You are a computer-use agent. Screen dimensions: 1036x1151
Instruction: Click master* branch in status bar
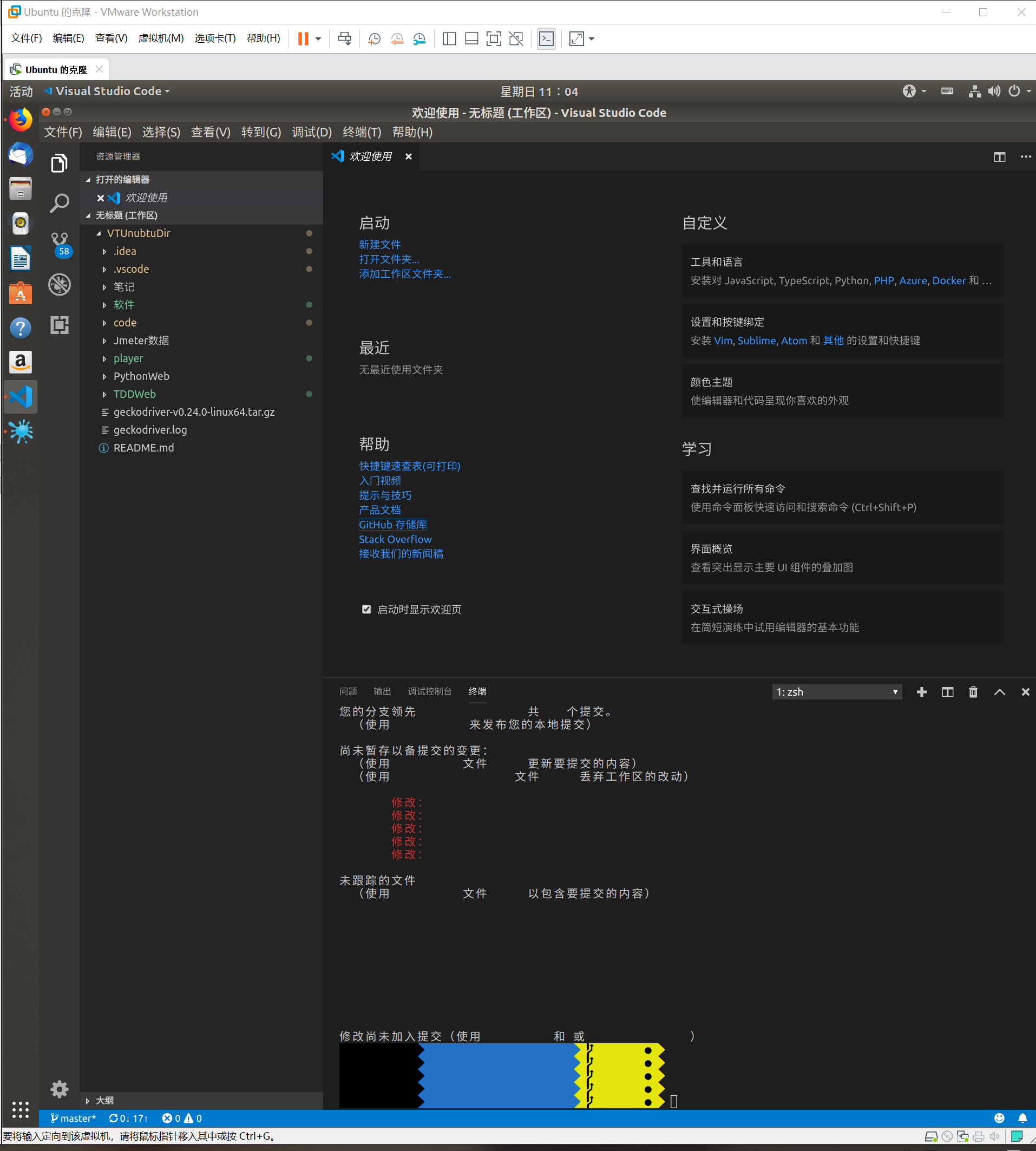click(x=74, y=1118)
